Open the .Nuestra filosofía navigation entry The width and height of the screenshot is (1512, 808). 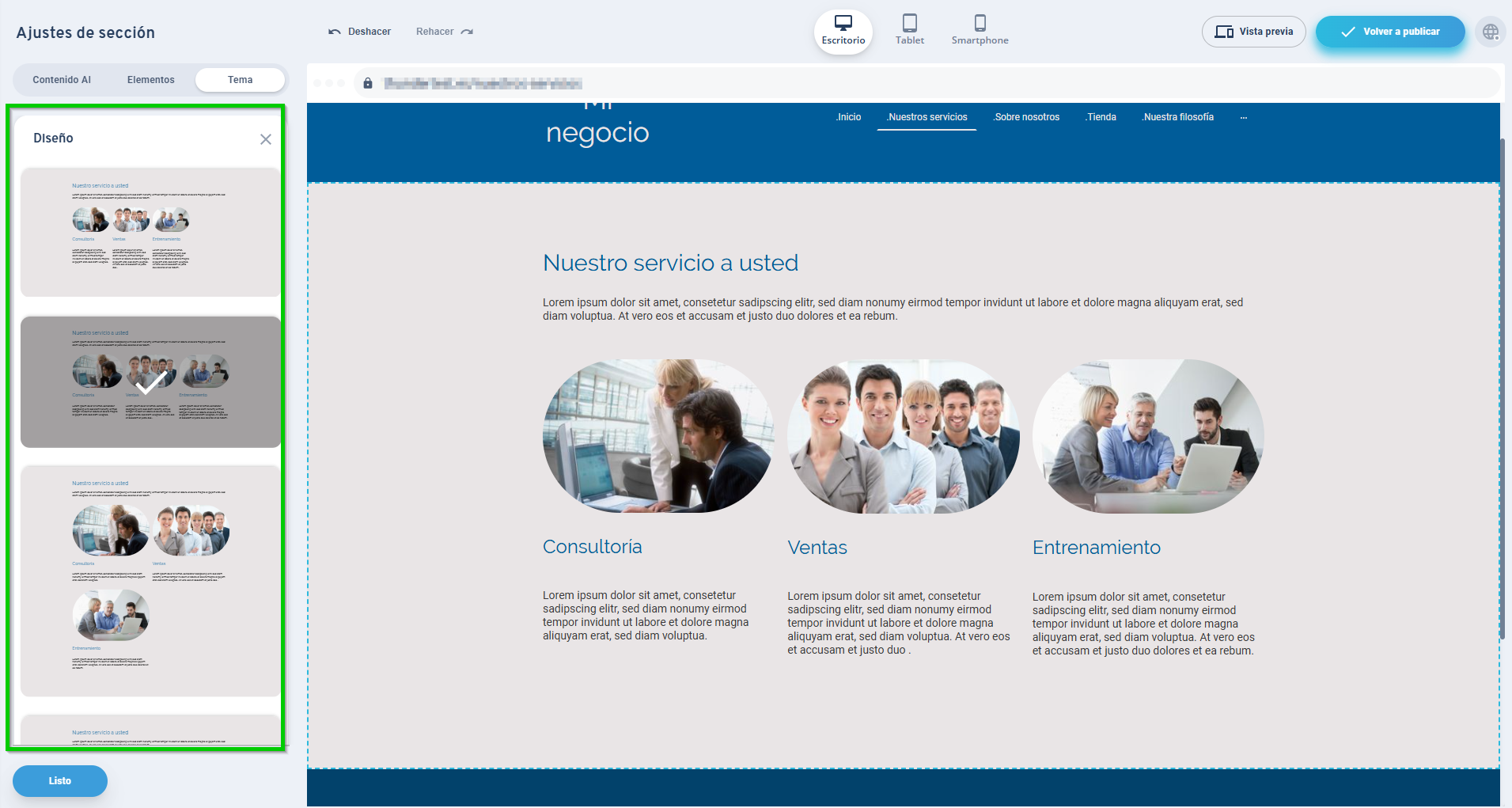(x=1178, y=116)
